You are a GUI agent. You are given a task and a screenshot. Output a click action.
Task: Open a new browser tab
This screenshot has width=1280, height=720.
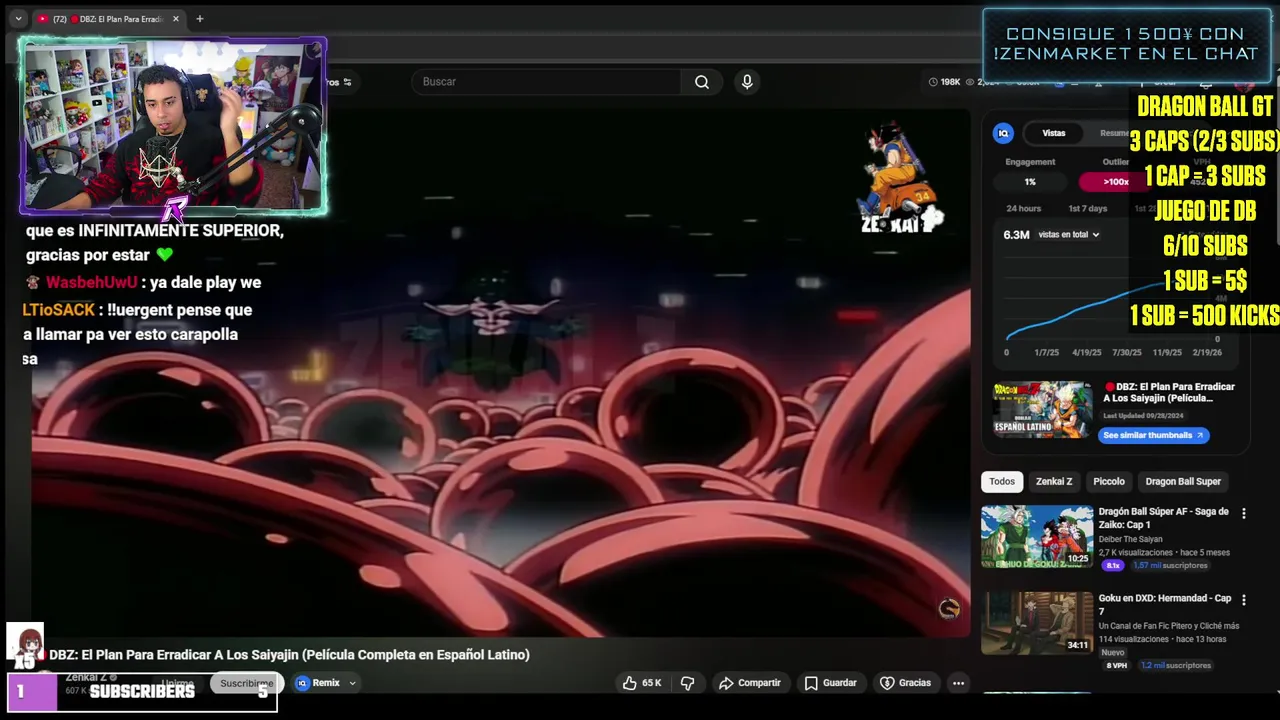pos(199,19)
